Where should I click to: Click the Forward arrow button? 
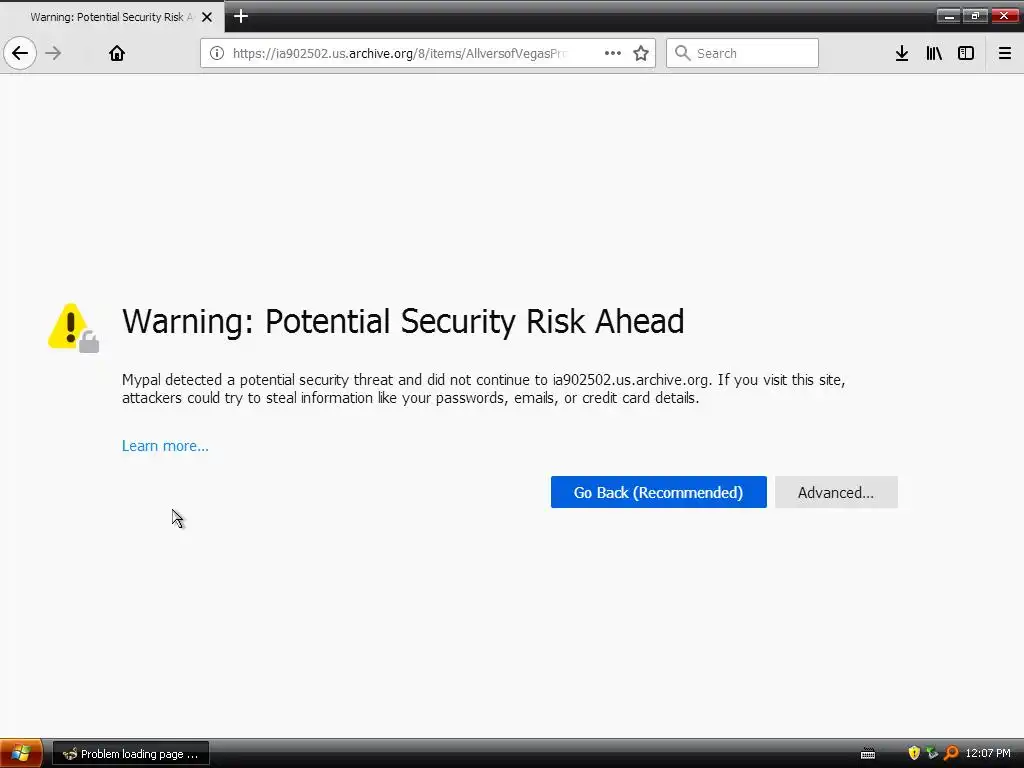(54, 53)
